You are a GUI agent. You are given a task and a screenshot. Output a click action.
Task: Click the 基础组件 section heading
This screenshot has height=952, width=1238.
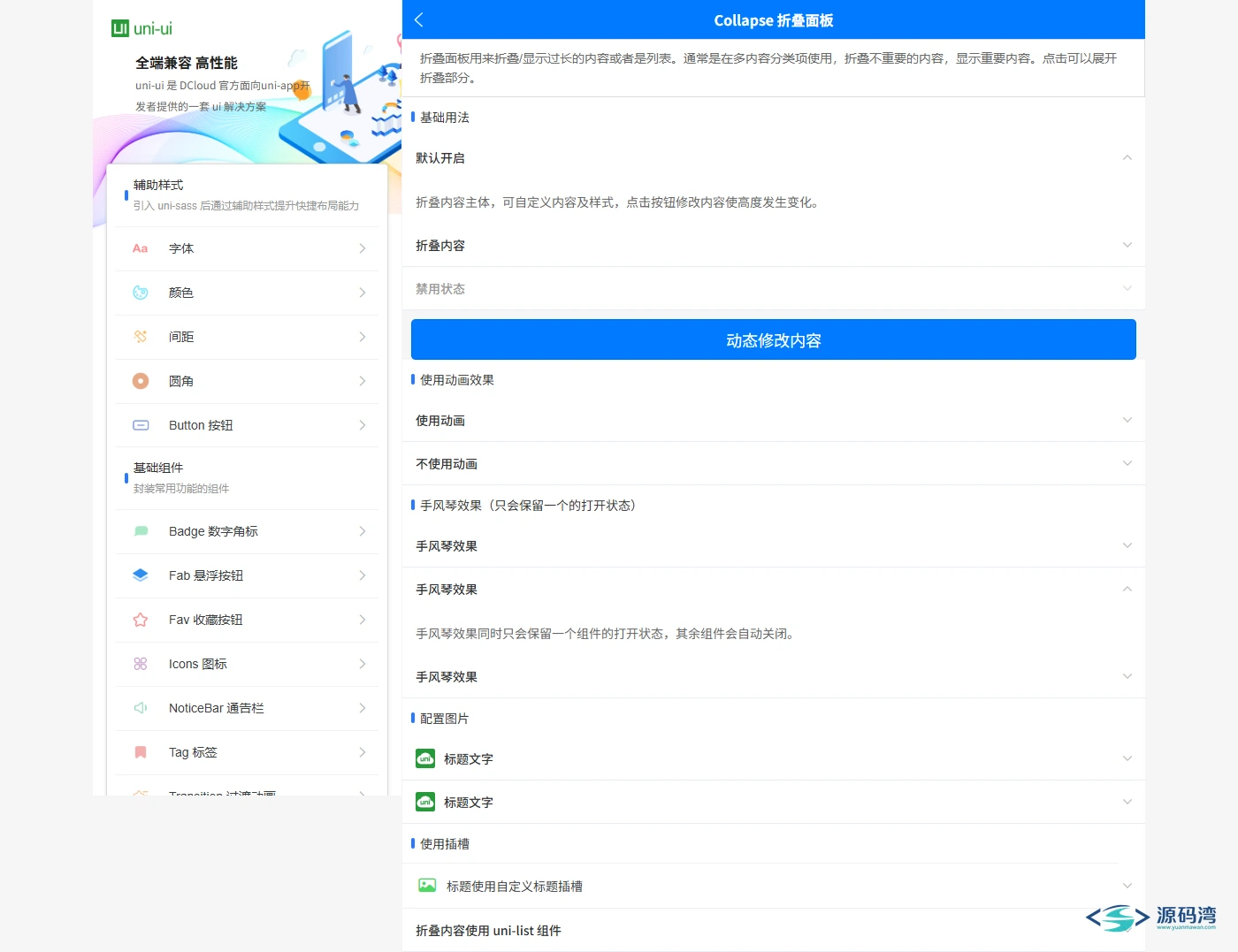pyautogui.click(x=158, y=468)
